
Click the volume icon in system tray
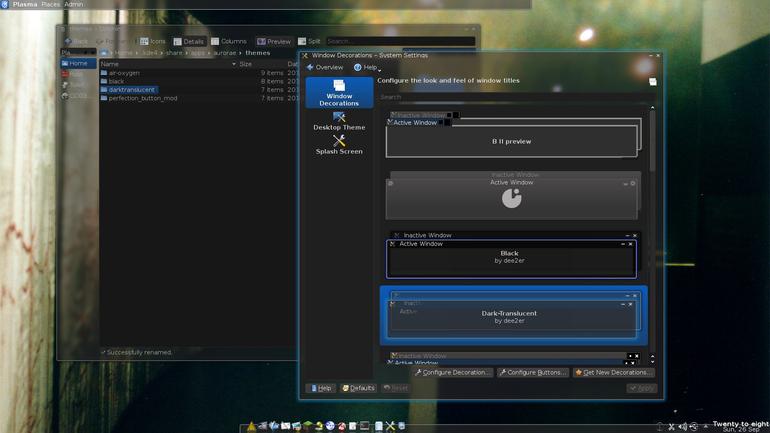pyautogui.click(x=683, y=427)
